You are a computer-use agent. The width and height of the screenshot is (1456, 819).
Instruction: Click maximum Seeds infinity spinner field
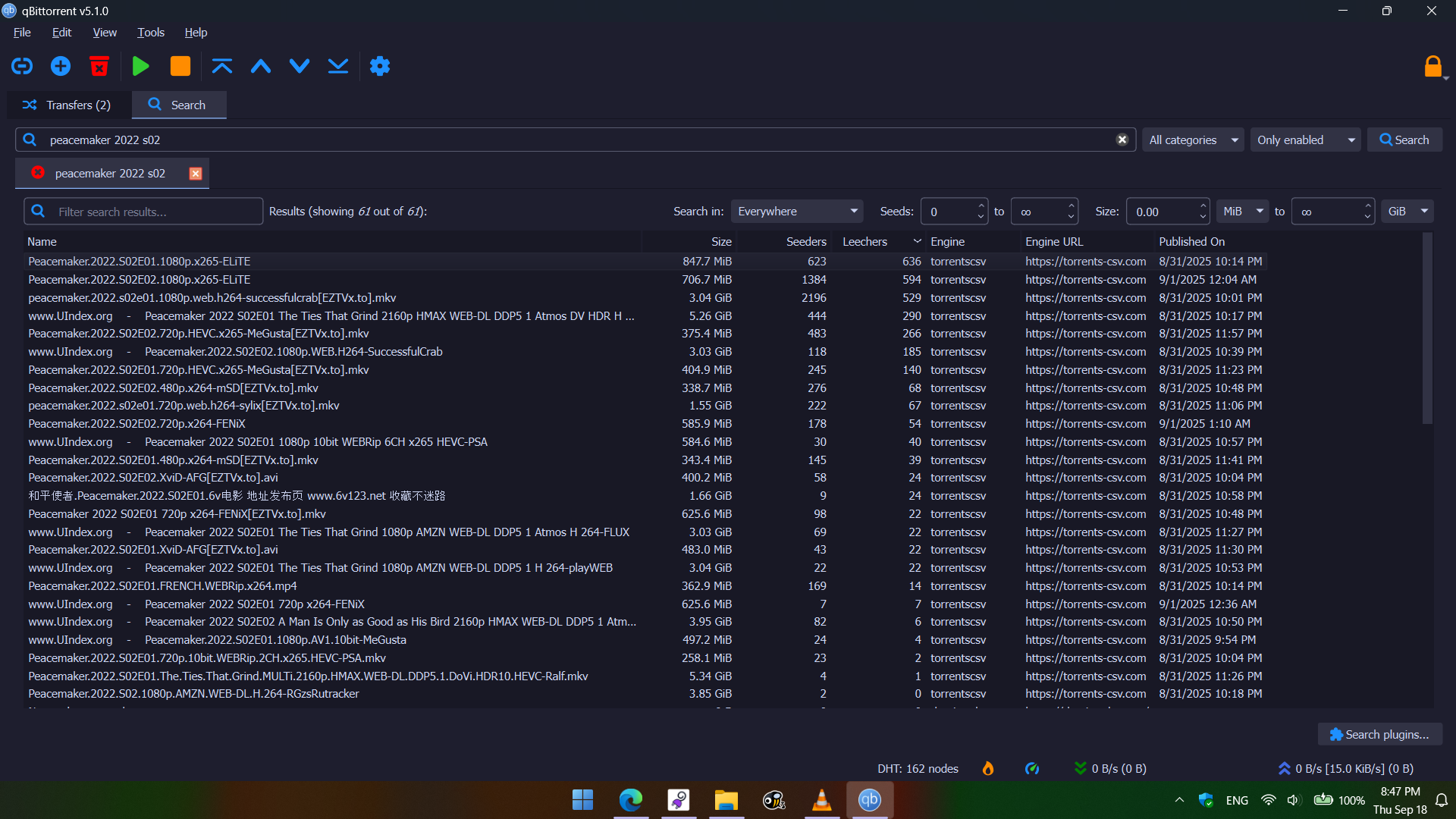pos(1043,212)
